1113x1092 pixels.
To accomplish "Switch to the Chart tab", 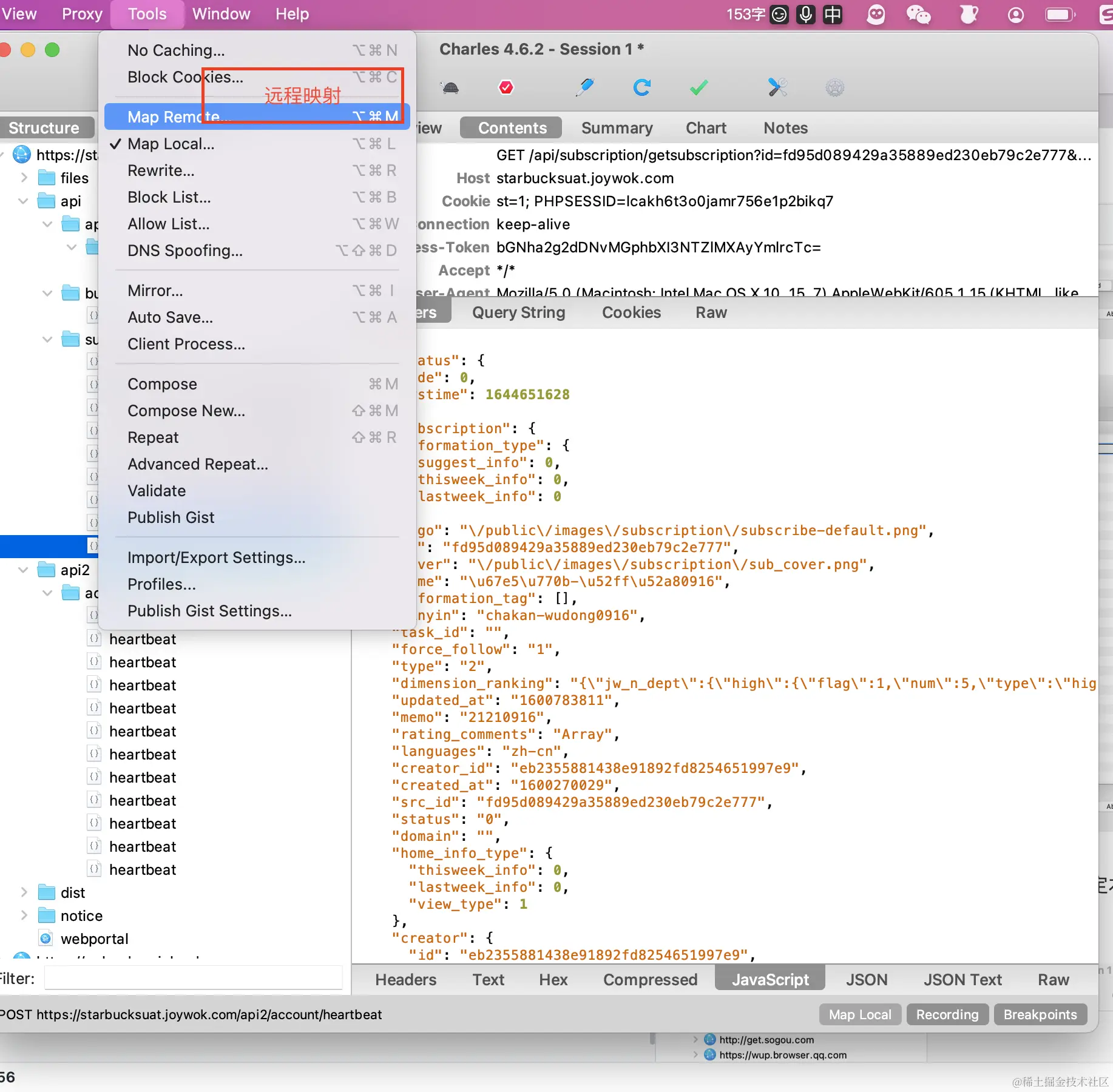I will [706, 128].
